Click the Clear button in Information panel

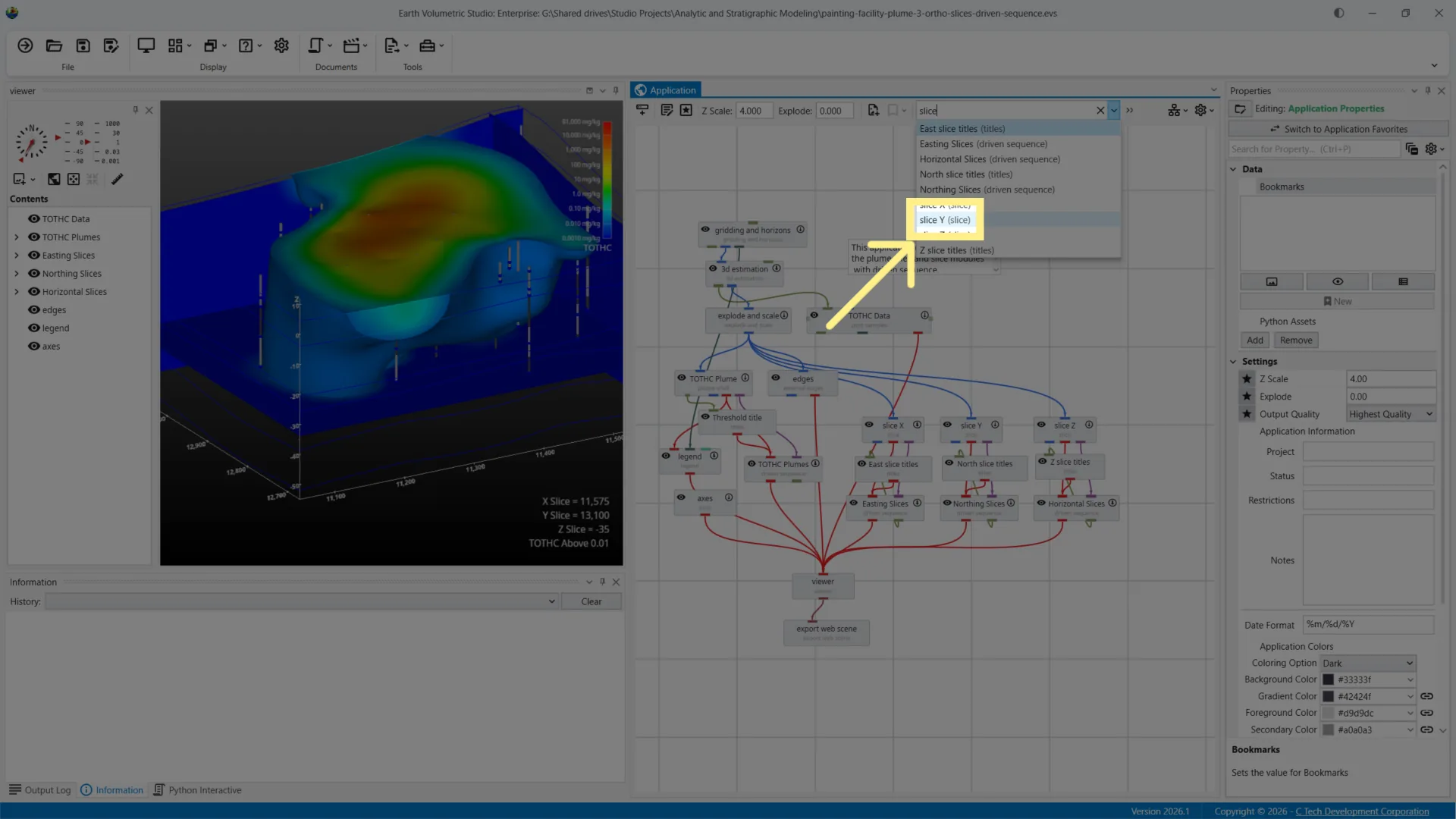pos(591,601)
